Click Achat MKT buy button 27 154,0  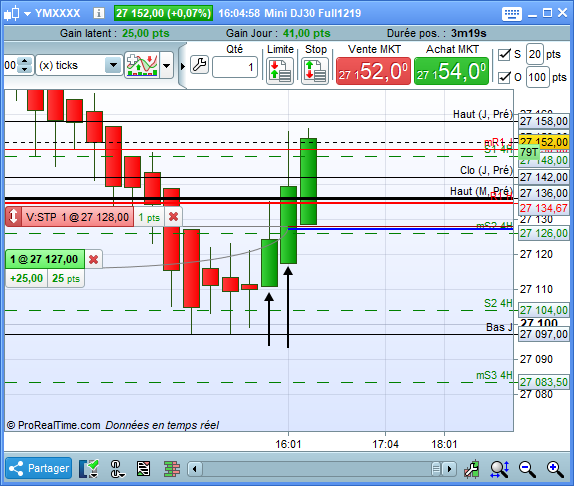point(451,71)
